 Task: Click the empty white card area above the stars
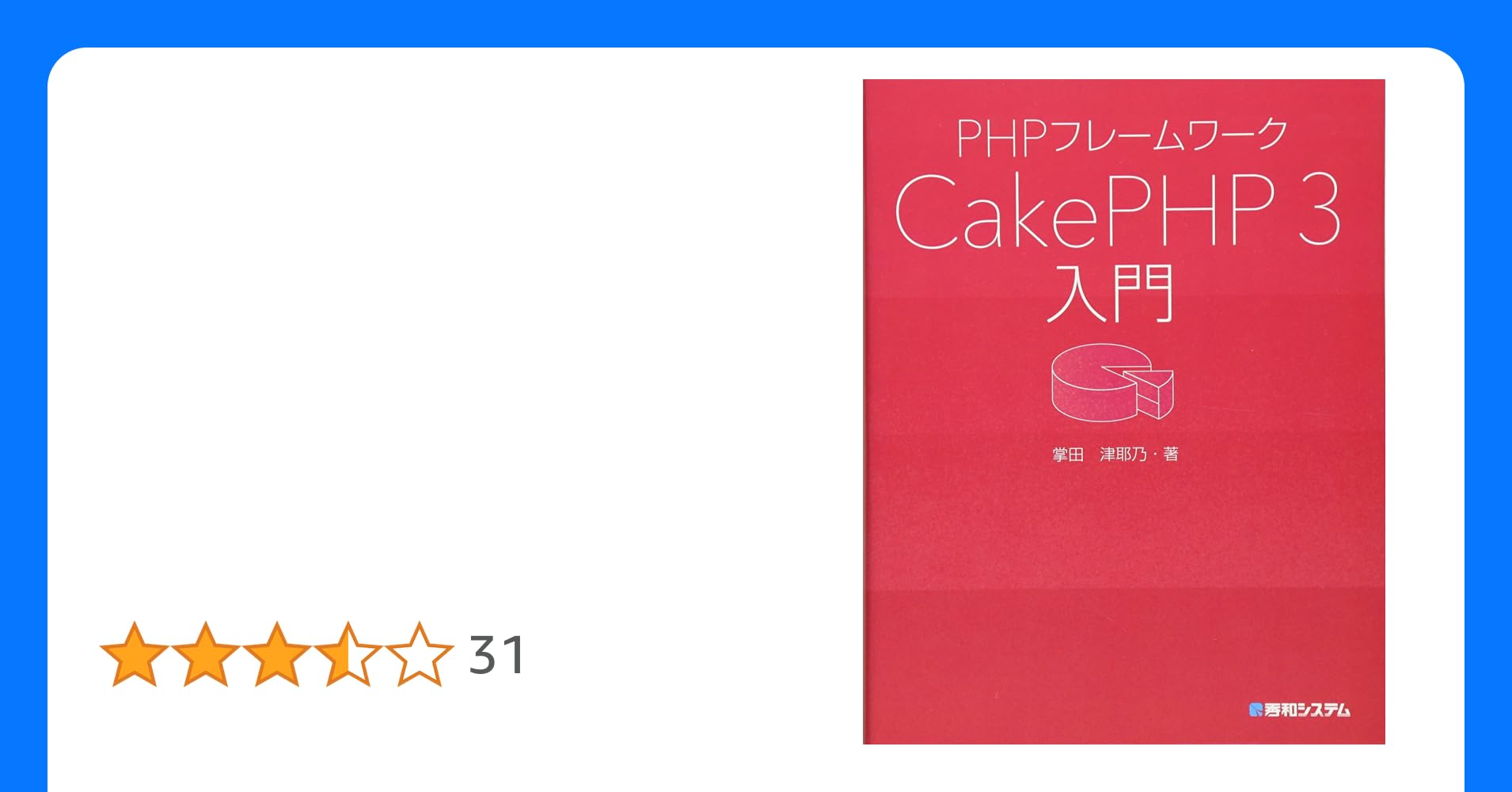coord(451,317)
